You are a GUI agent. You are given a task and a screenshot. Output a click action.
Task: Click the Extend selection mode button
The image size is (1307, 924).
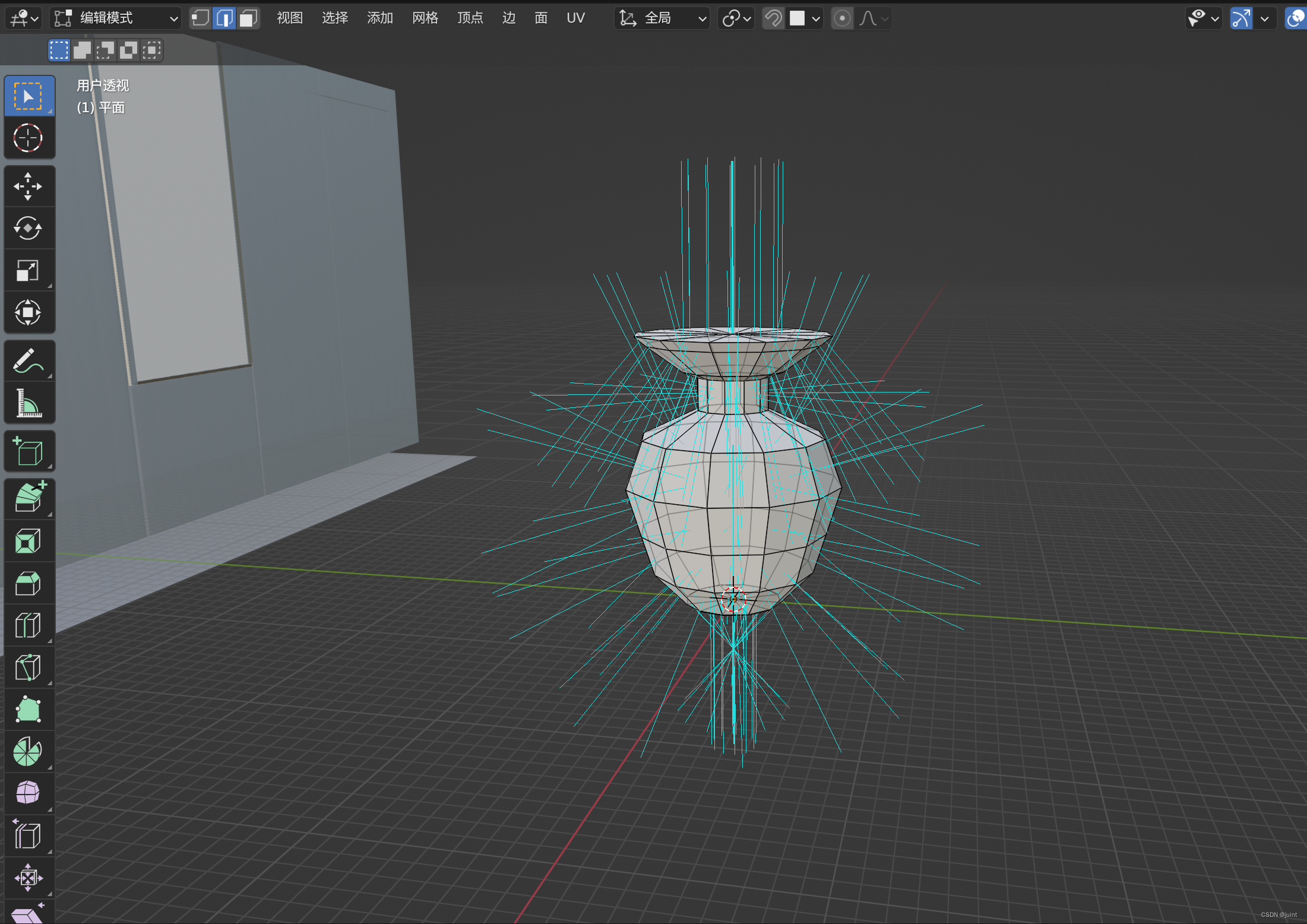pos(83,50)
